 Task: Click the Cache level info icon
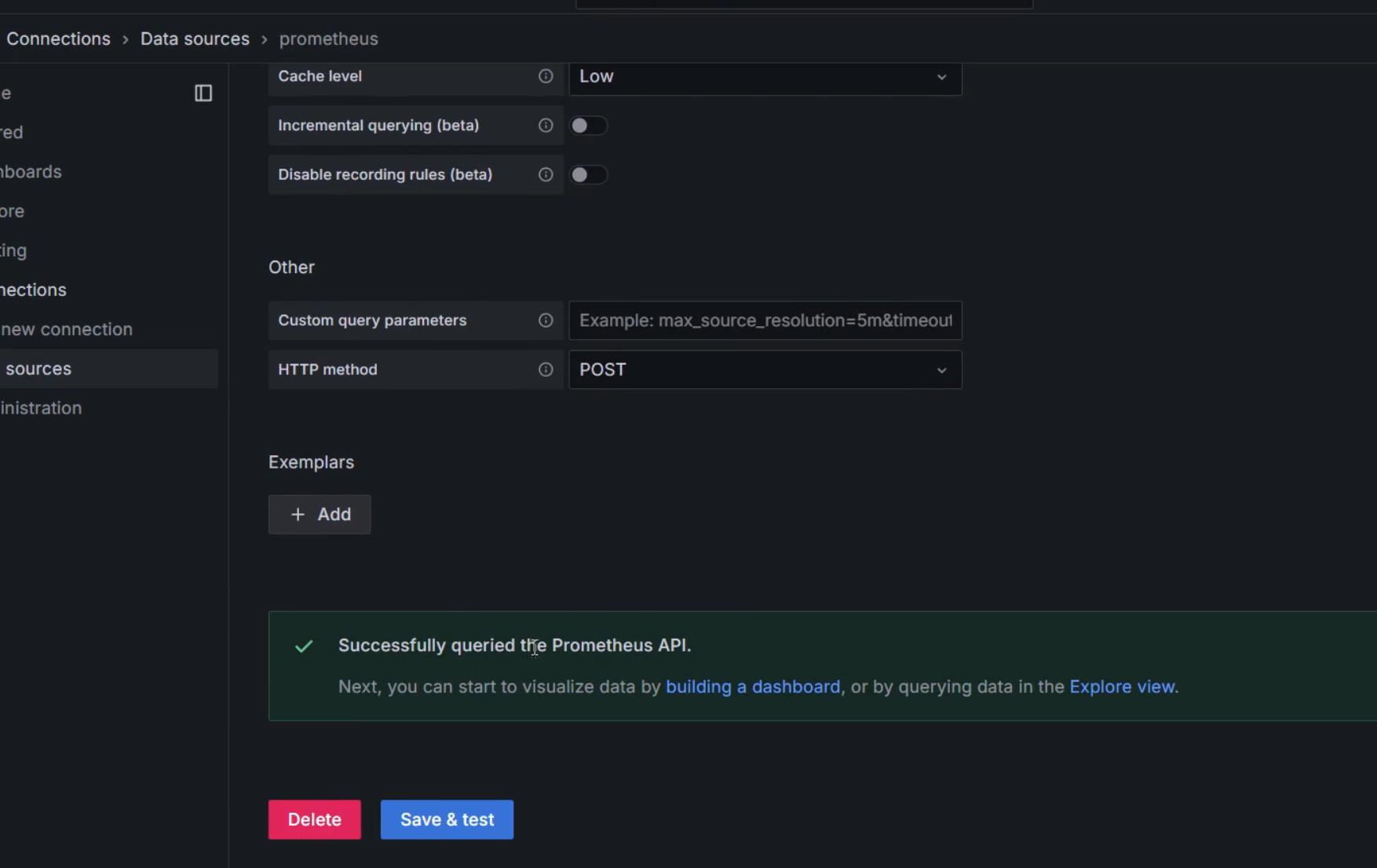(x=546, y=76)
